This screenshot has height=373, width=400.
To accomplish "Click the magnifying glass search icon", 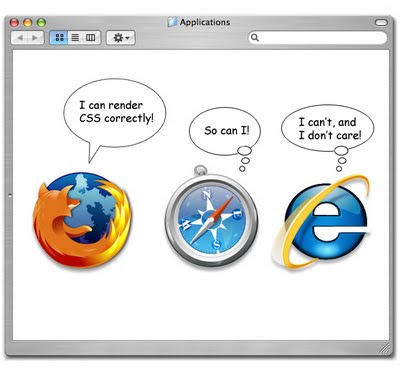I will [255, 37].
